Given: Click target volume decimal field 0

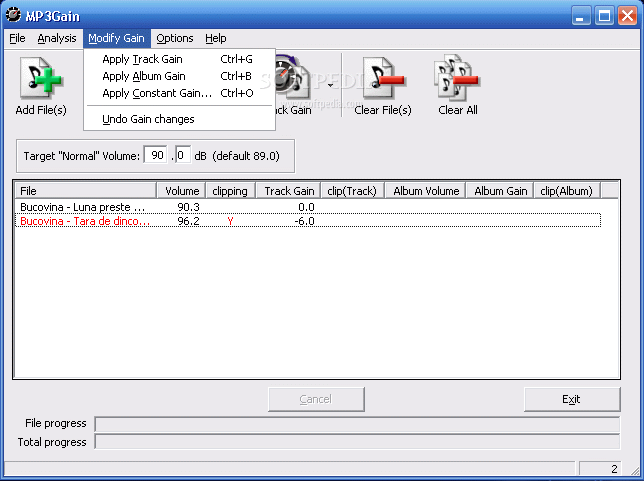Looking at the screenshot, I should 183,155.
